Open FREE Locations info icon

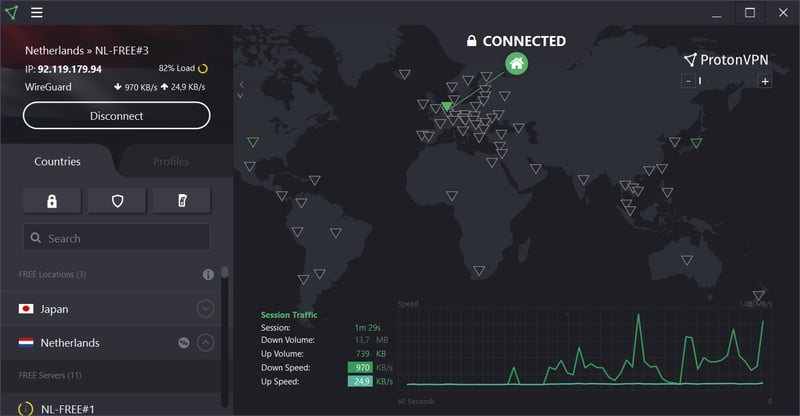pyautogui.click(x=208, y=275)
